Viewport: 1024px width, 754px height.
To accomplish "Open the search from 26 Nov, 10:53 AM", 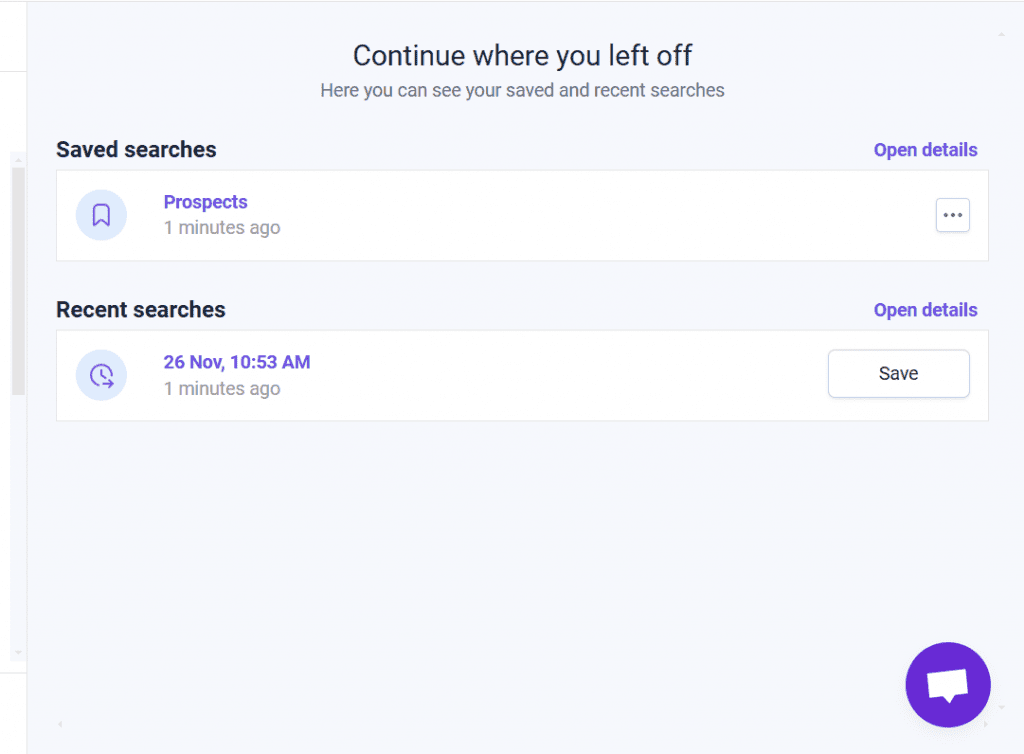I will click(237, 362).
